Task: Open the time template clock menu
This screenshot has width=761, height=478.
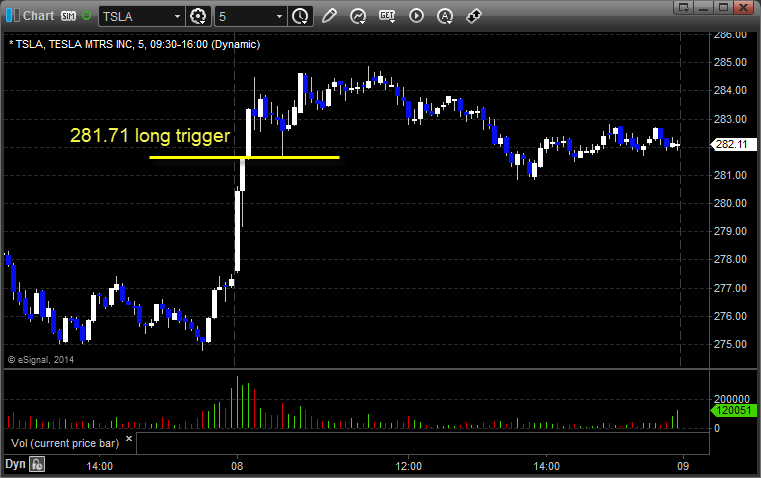Action: 300,16
